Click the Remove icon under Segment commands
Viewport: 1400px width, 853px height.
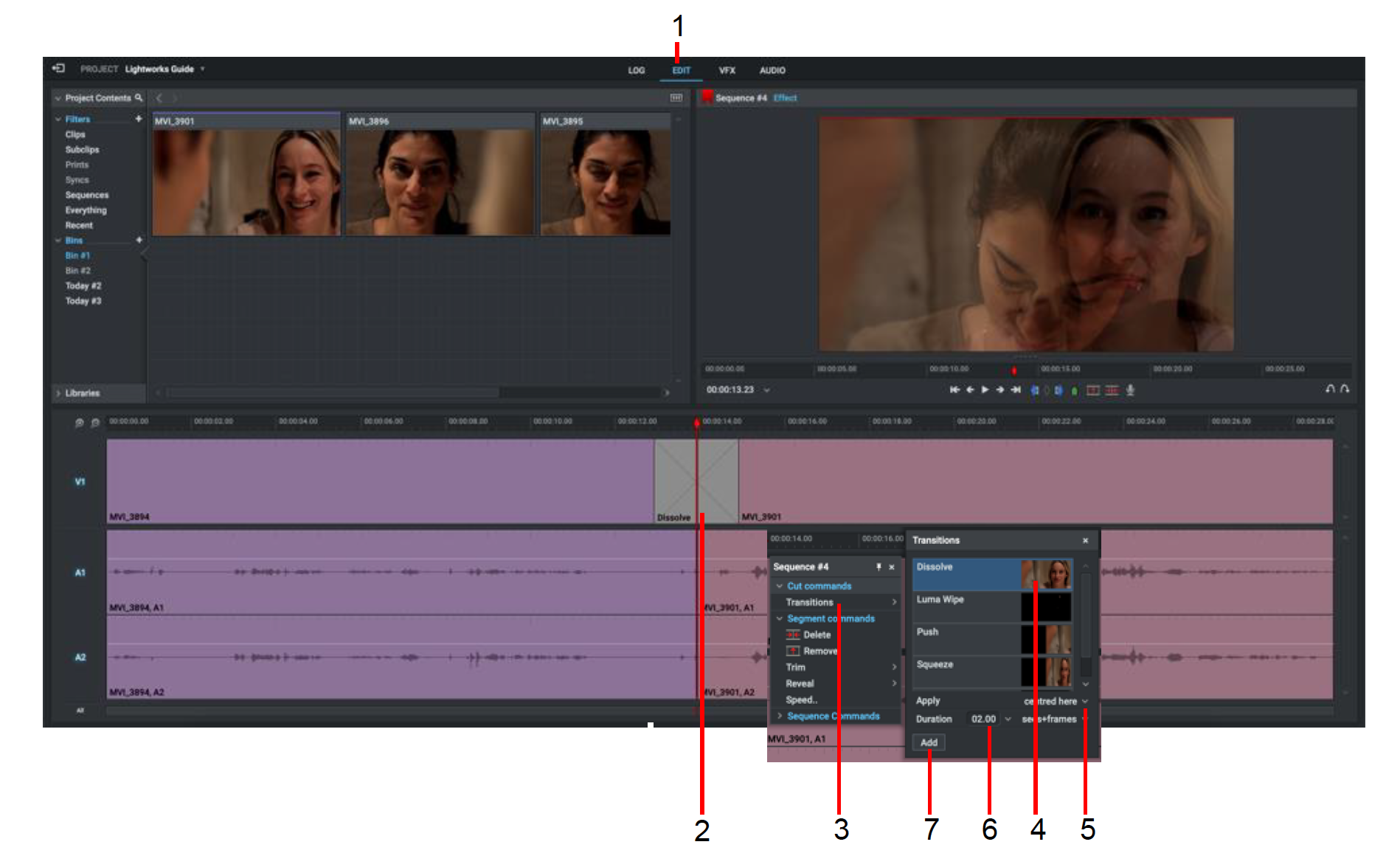tap(793, 650)
